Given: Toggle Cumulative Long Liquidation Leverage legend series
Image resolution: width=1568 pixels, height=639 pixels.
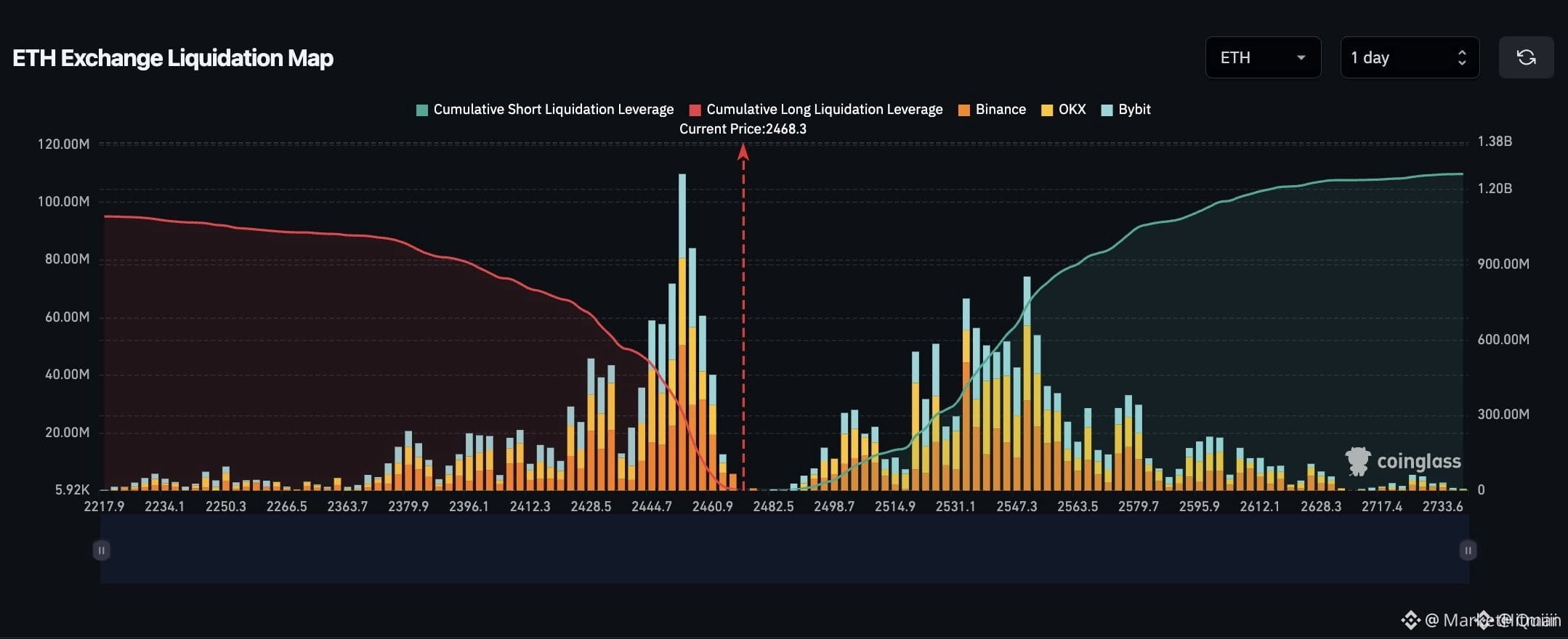Looking at the screenshot, I should coord(816,110).
